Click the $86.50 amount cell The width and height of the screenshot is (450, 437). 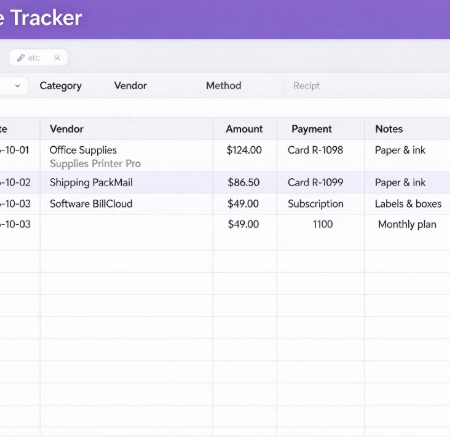(x=244, y=182)
